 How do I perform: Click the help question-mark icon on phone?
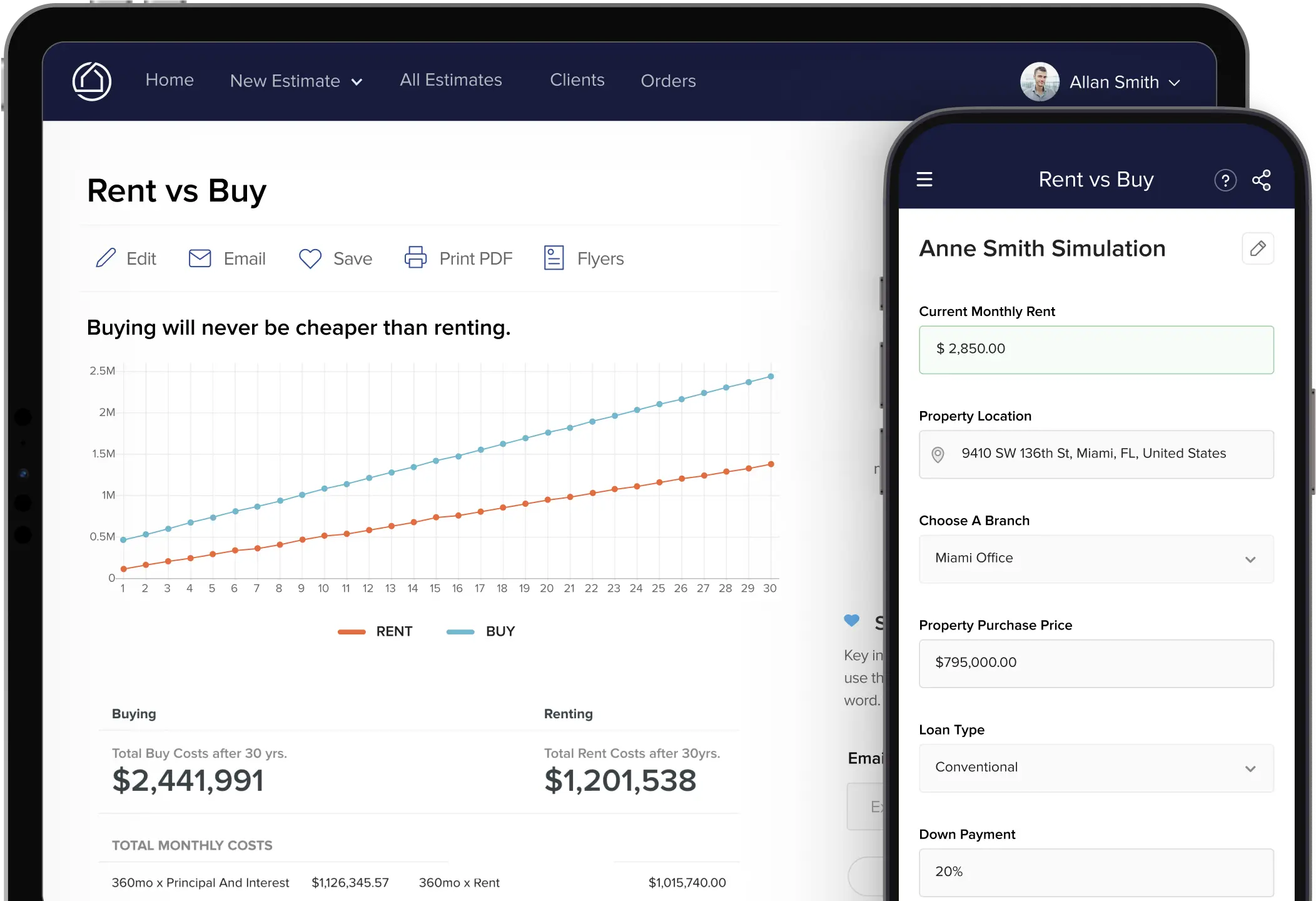pyautogui.click(x=1225, y=181)
